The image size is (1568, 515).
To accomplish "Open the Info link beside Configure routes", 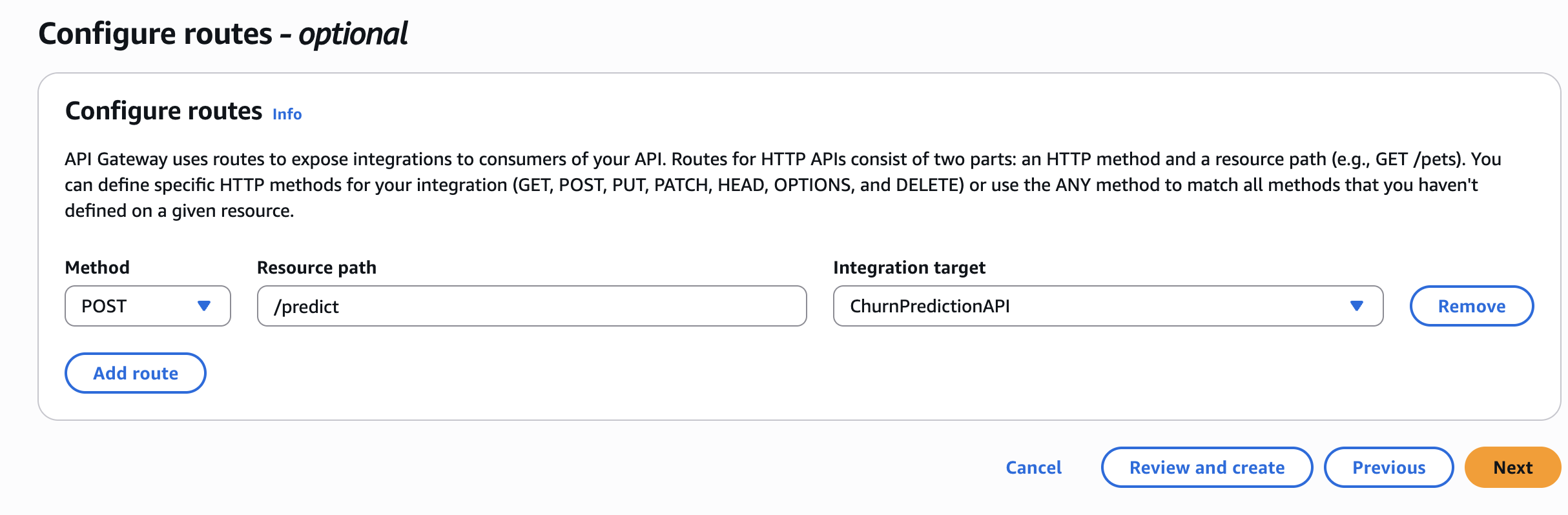I will 287,114.
